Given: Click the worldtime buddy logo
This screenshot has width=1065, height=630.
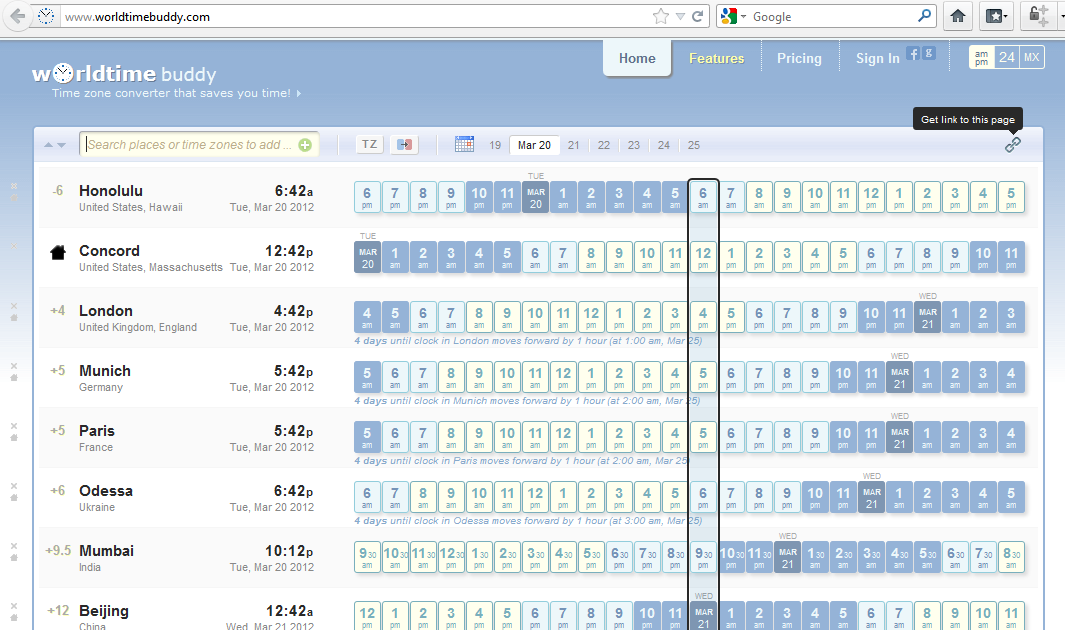Looking at the screenshot, I should click(124, 73).
